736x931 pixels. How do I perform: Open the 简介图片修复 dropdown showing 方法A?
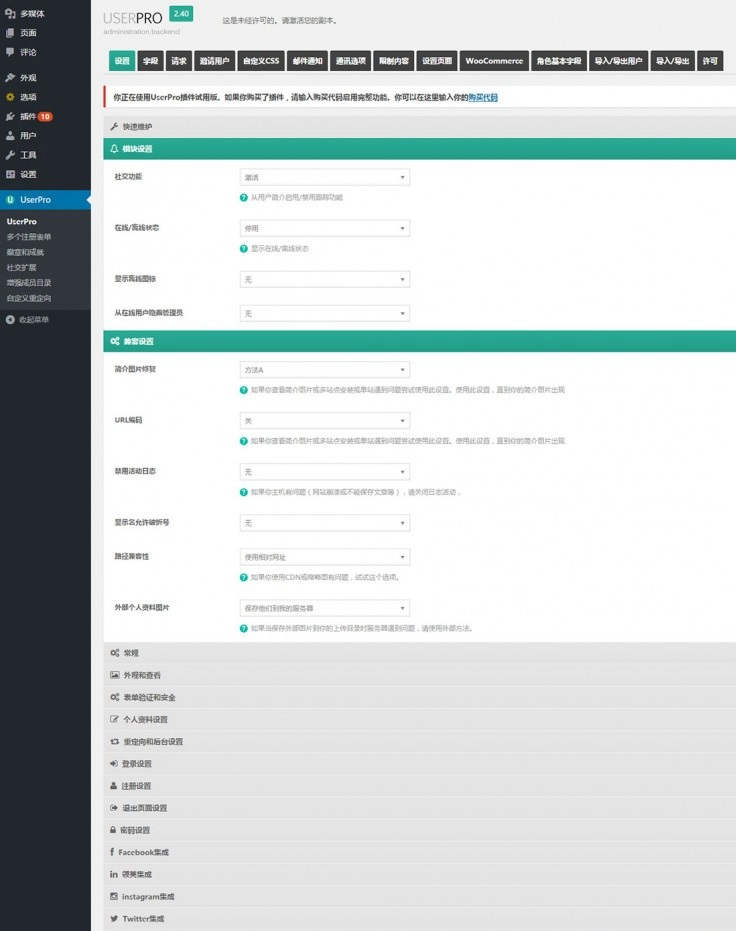click(x=325, y=369)
